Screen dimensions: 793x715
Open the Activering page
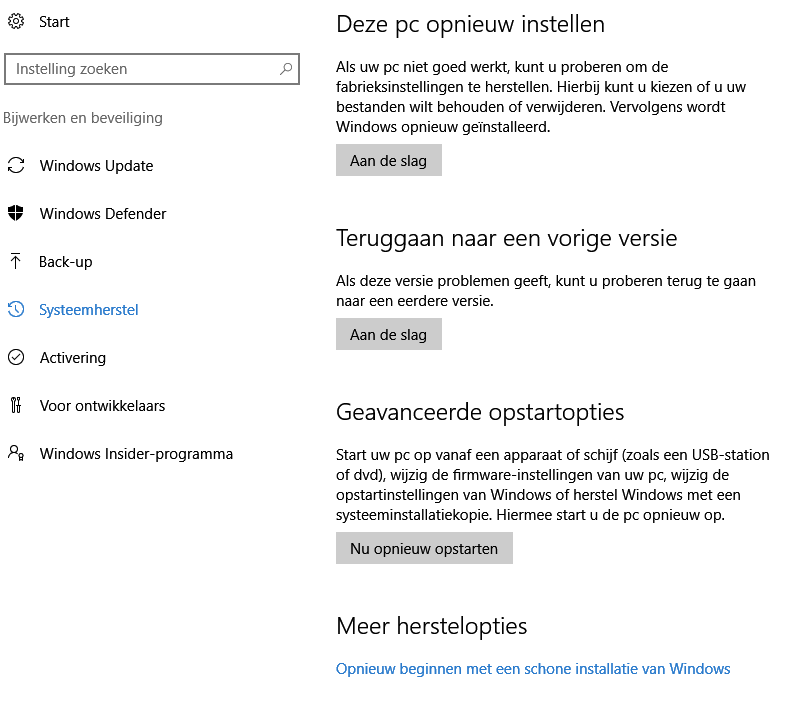pos(73,358)
